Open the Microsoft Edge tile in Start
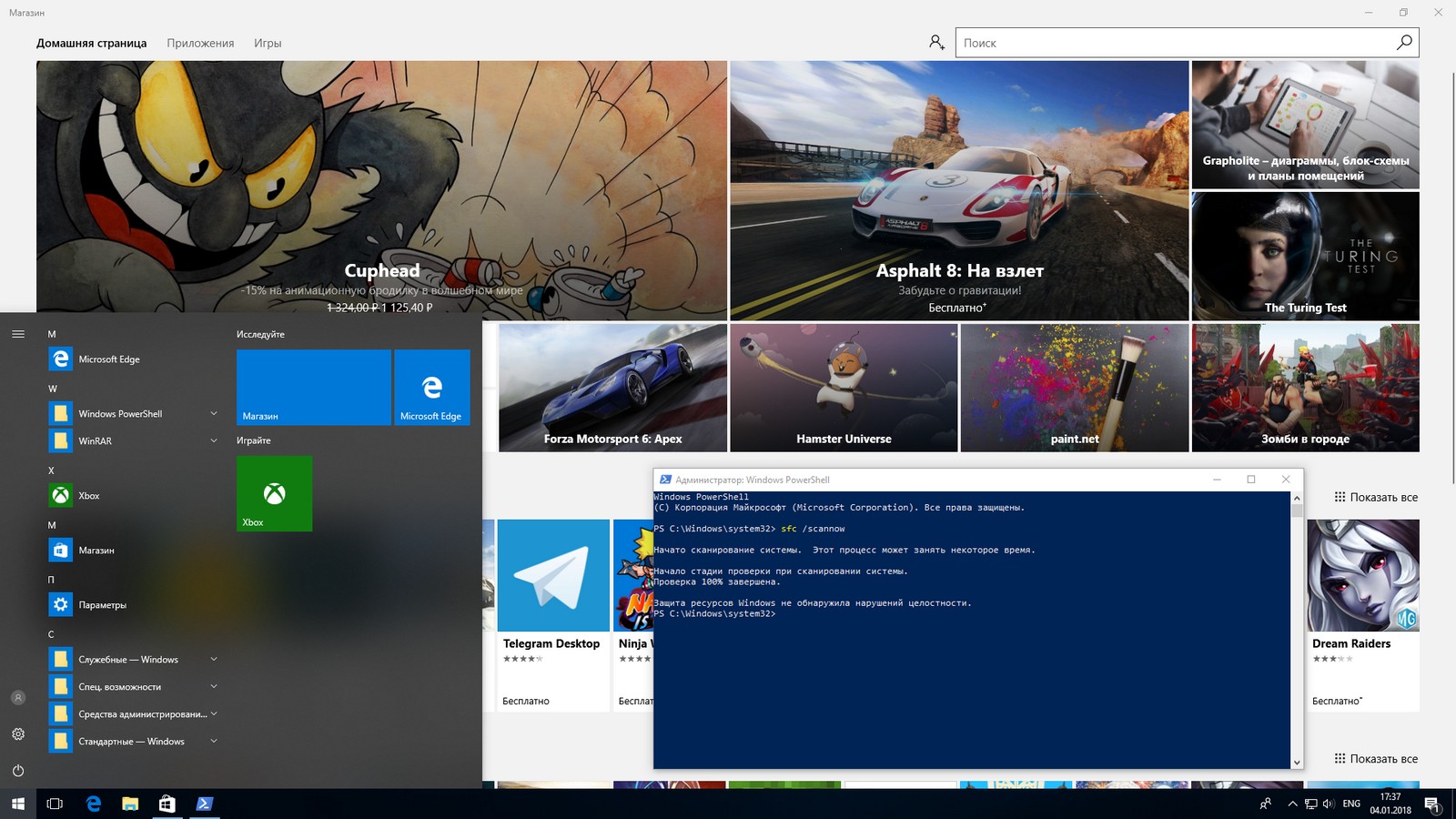This screenshot has height=819, width=1456. pos(432,388)
